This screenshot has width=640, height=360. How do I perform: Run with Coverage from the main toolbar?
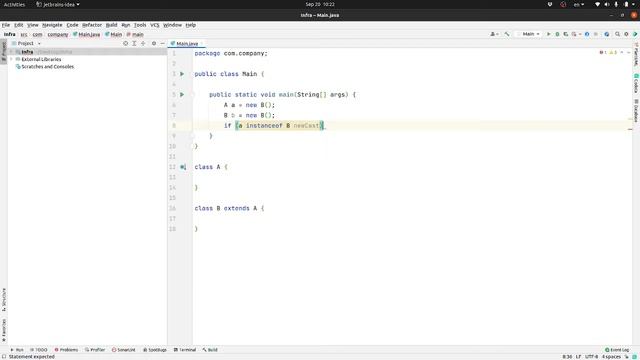566,34
